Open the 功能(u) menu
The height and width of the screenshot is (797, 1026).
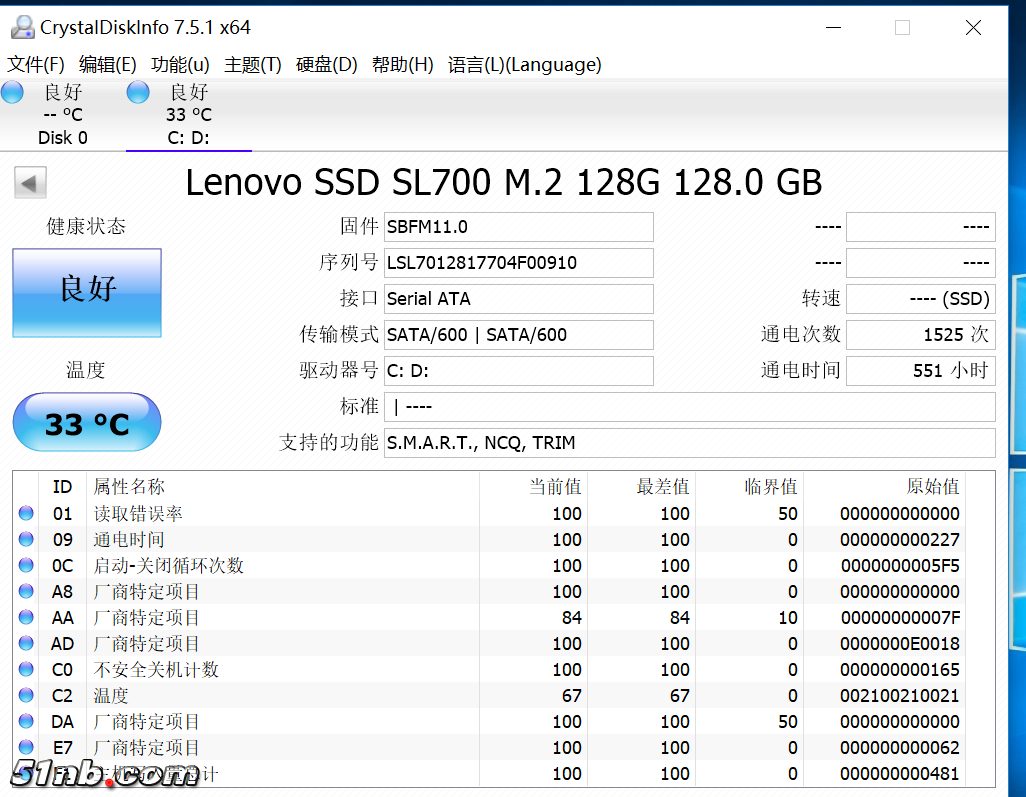click(180, 65)
